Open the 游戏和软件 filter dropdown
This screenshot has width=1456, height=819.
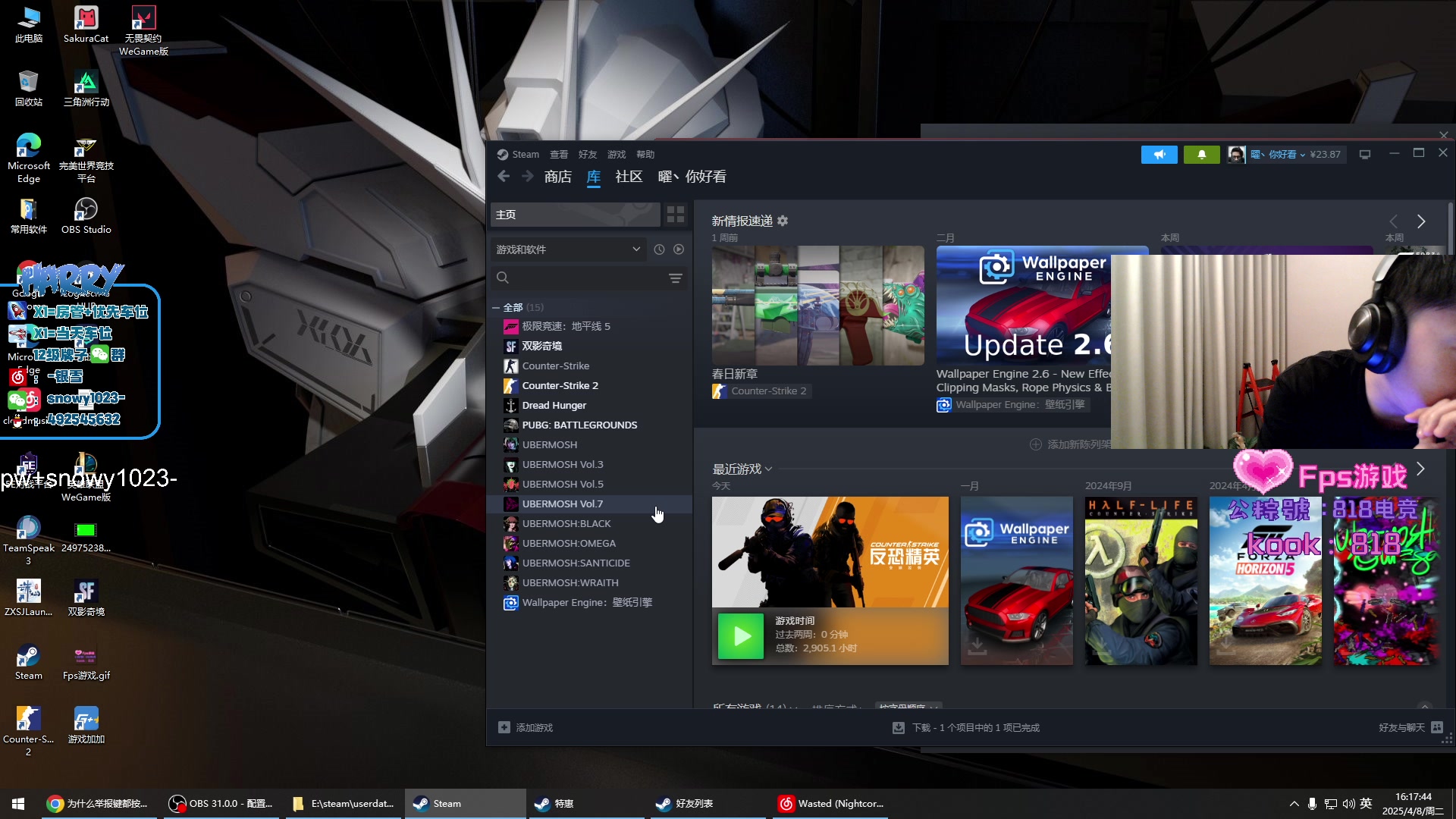[569, 249]
